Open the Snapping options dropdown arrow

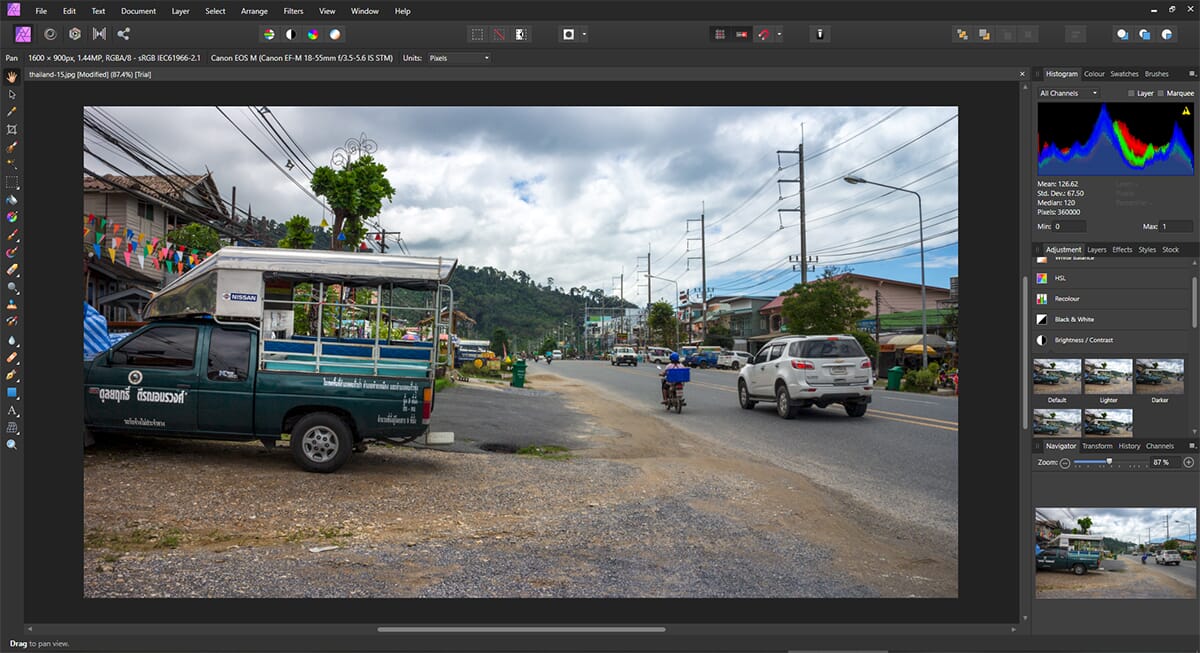(779, 34)
